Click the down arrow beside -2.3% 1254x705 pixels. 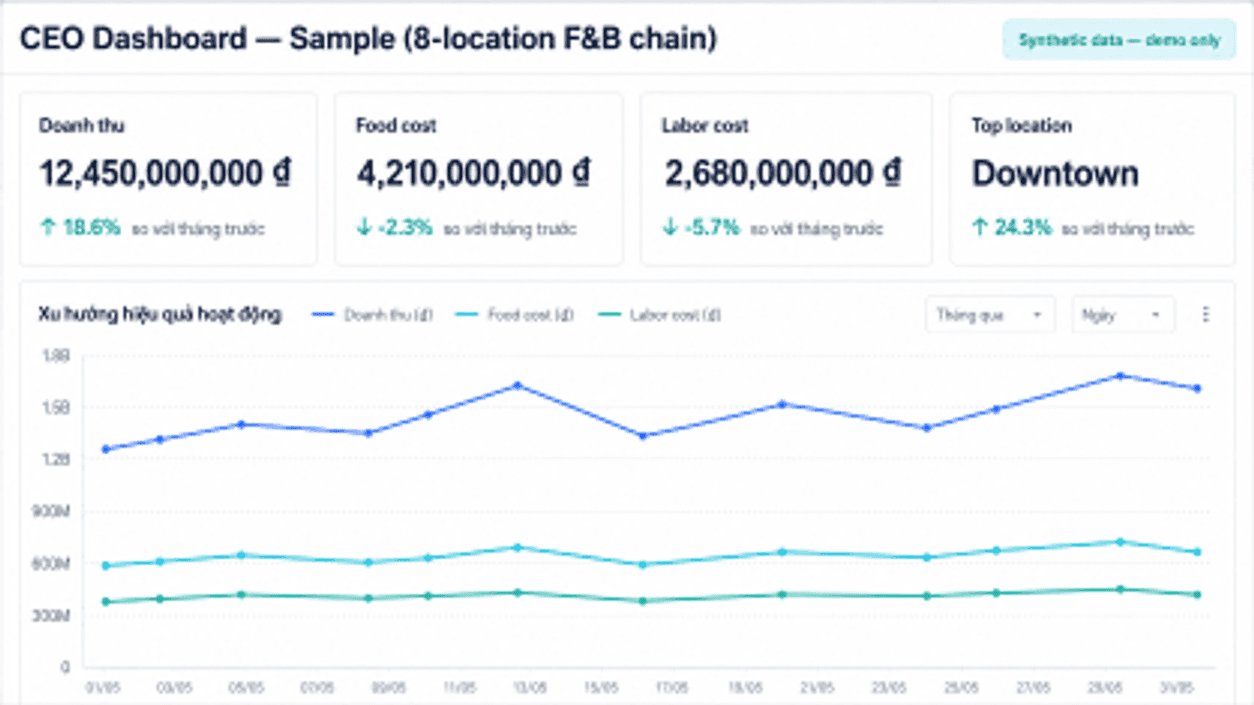tap(363, 228)
